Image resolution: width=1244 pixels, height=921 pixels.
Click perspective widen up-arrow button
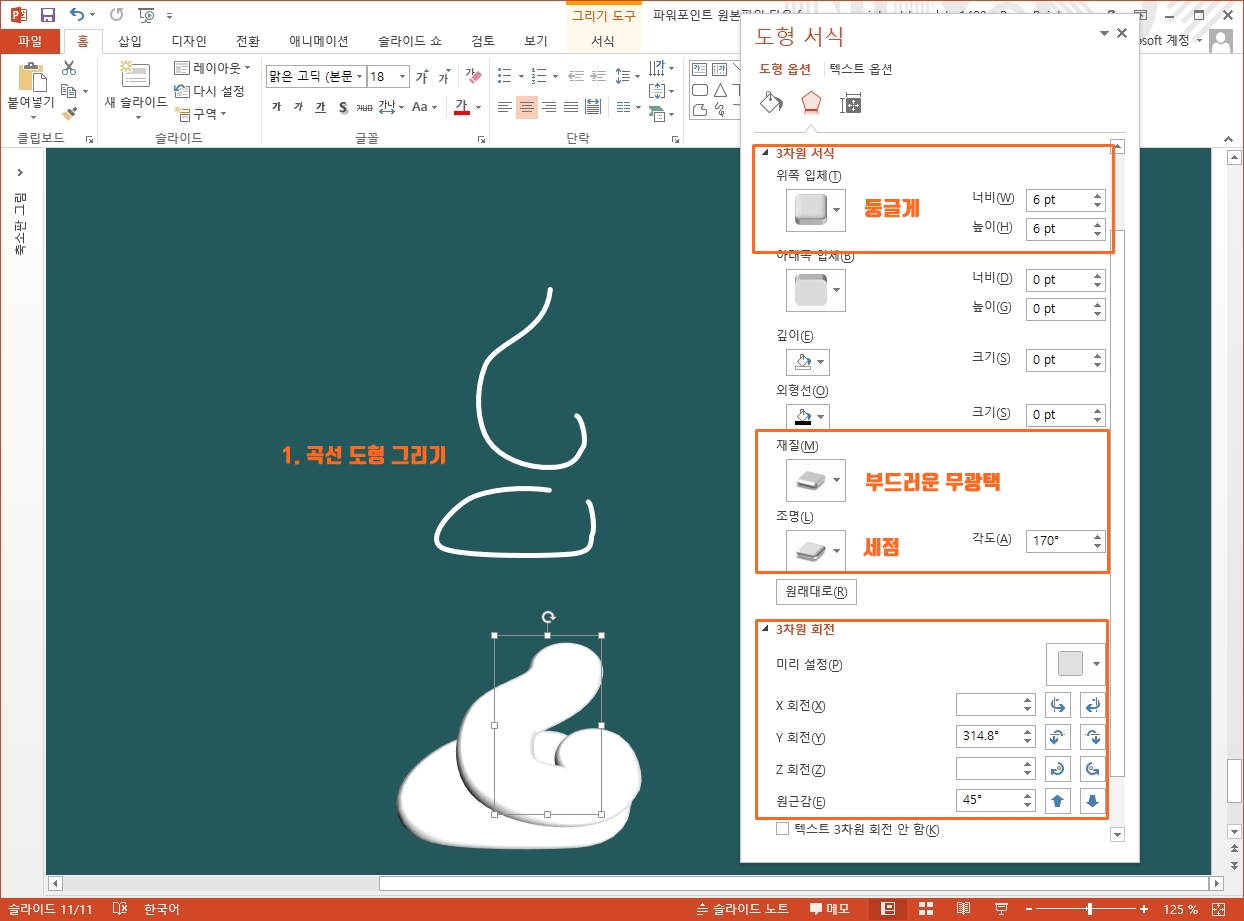coord(1058,801)
